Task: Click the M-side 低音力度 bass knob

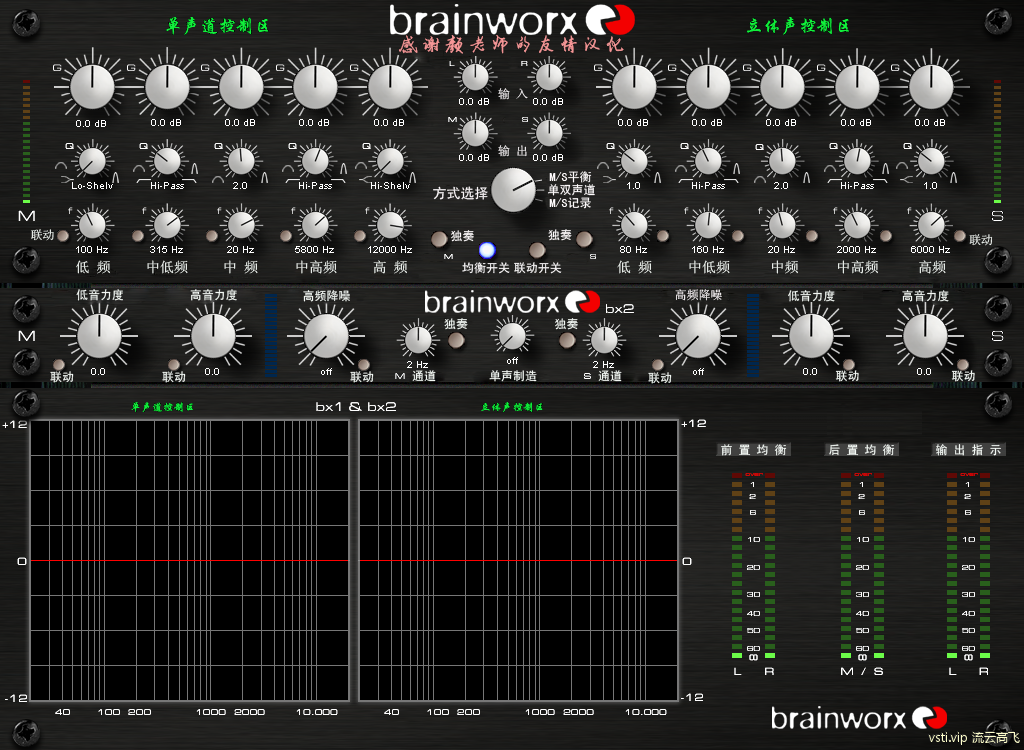Action: pos(99,336)
